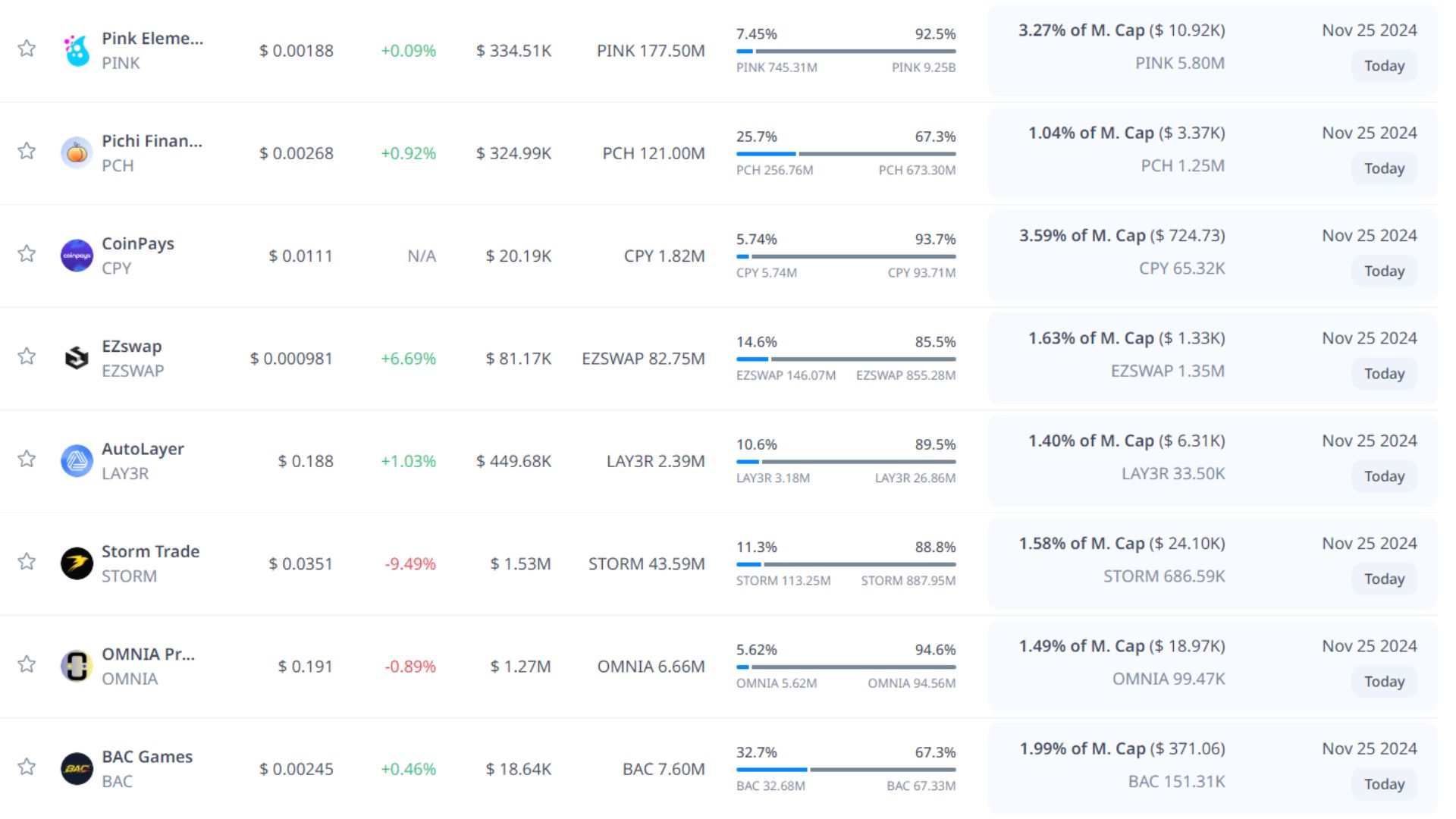Open the CoinPays token page link
The image size is (1456, 819).
point(138,243)
